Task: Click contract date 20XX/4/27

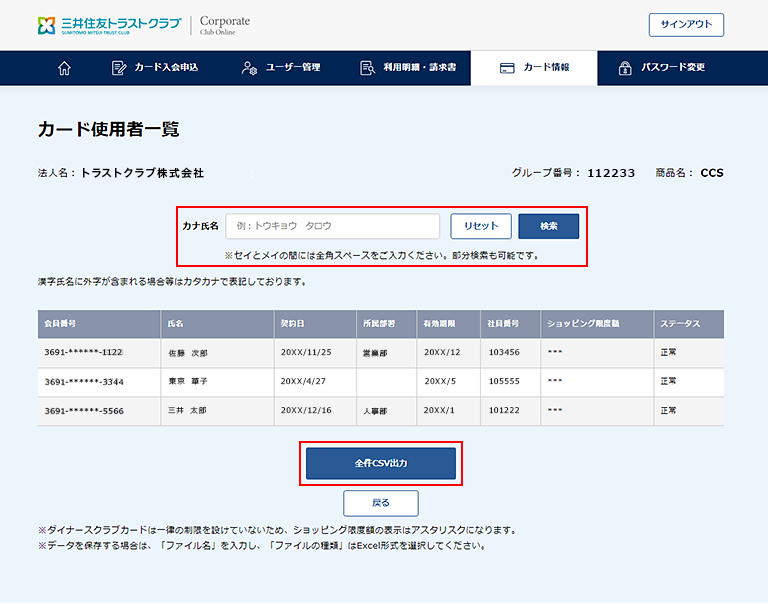Action: pos(303,381)
